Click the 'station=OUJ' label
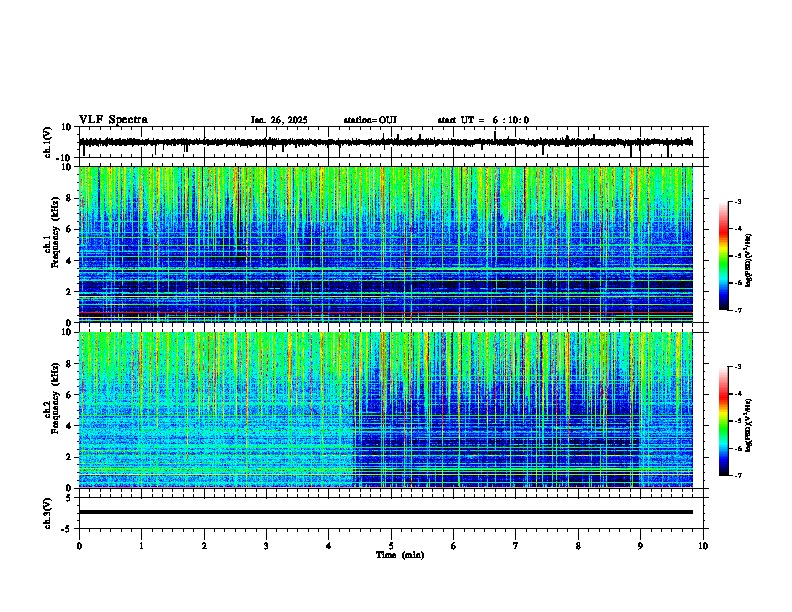Screen dimensions: 792x612 coord(370,120)
